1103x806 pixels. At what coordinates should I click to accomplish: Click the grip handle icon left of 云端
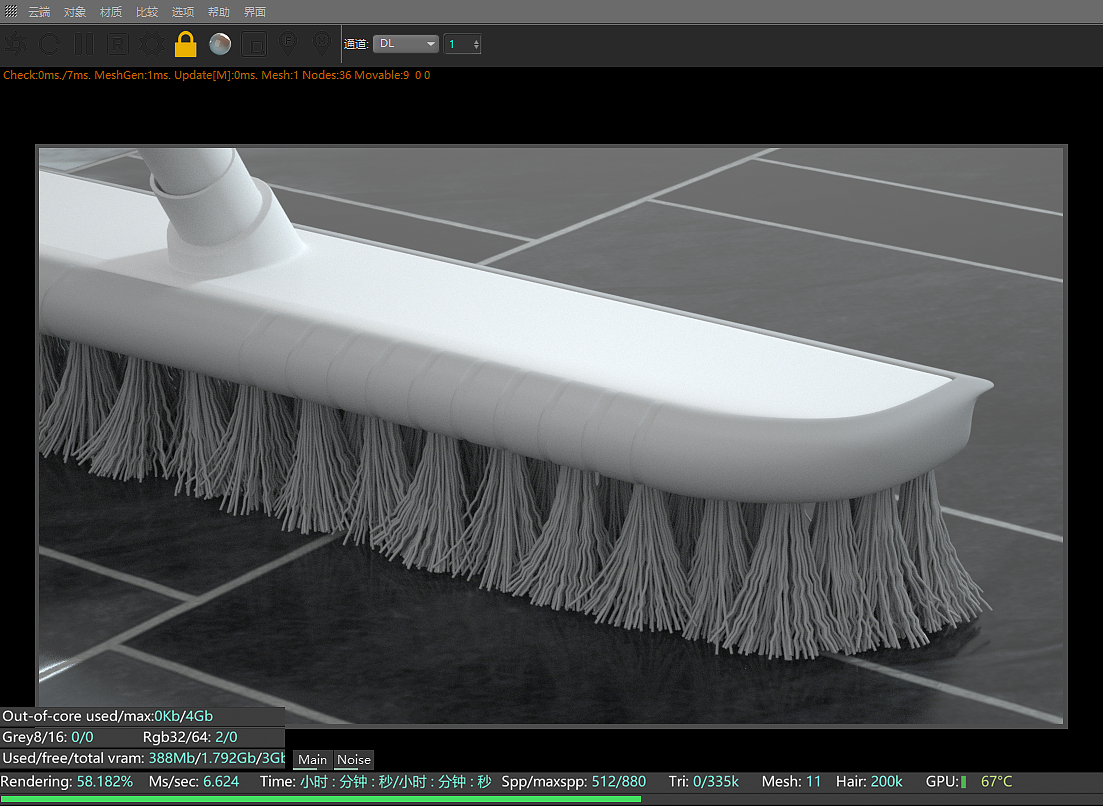tap(11, 11)
